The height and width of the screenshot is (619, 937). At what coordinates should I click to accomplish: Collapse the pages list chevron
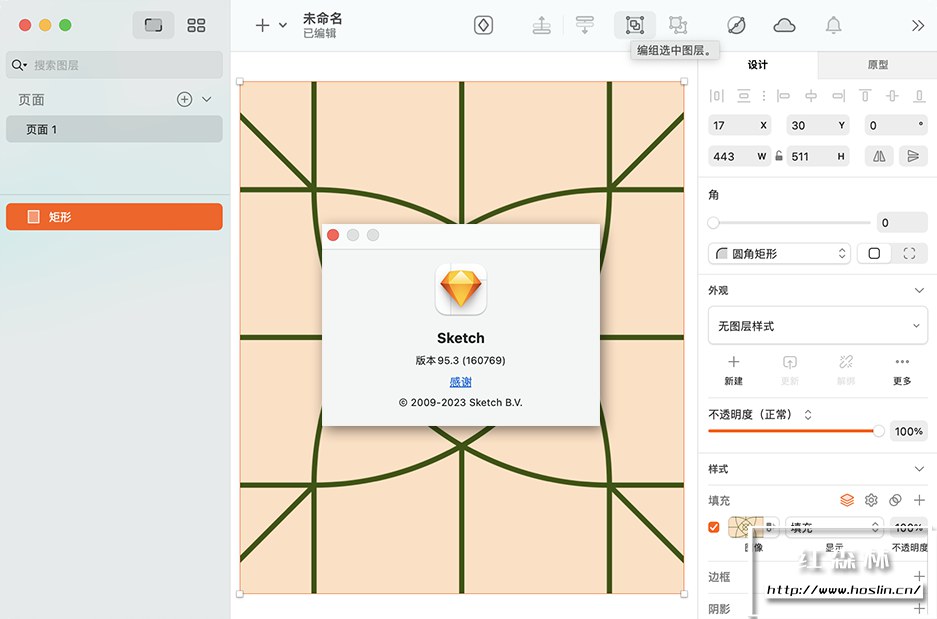click(x=207, y=99)
